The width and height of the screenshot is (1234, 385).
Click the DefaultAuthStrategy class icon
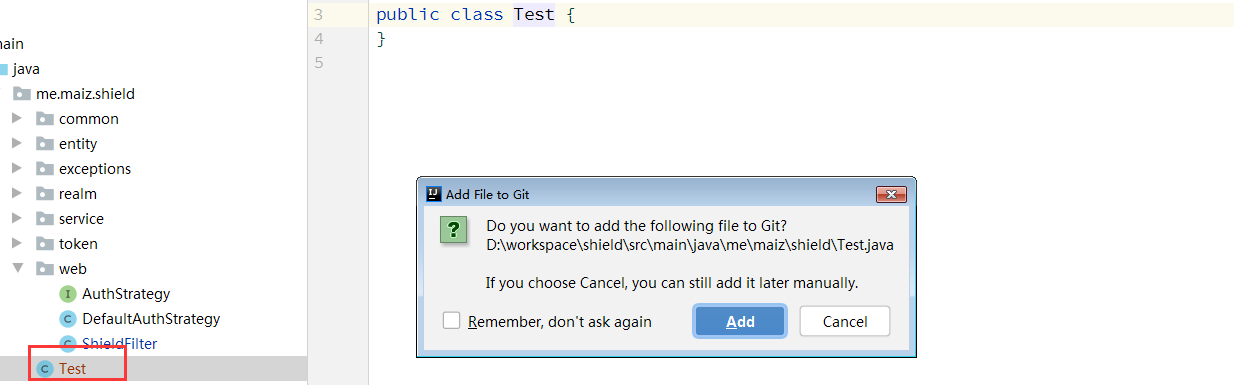click(68, 319)
